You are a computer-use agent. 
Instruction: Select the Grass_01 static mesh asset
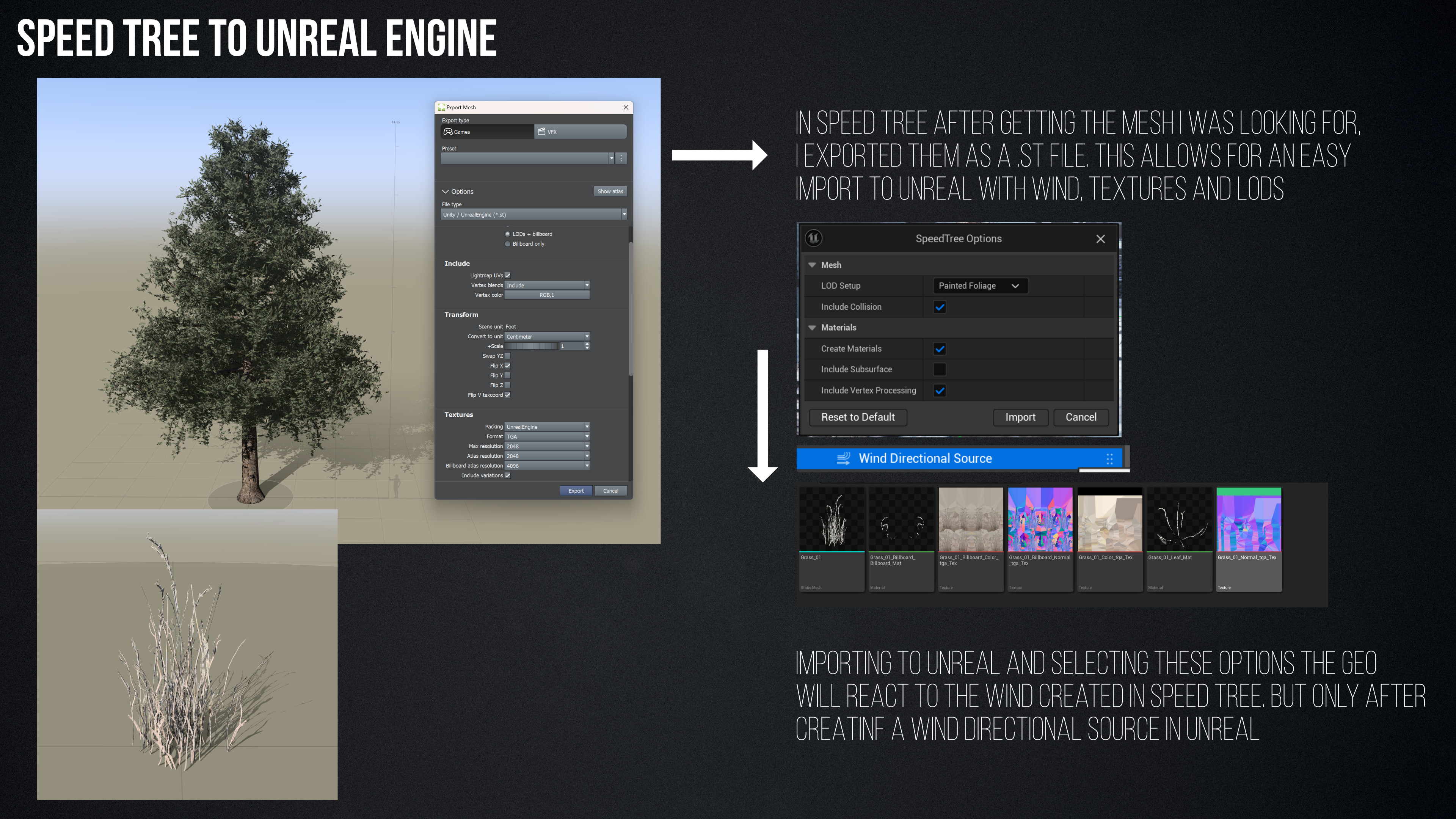(x=832, y=539)
